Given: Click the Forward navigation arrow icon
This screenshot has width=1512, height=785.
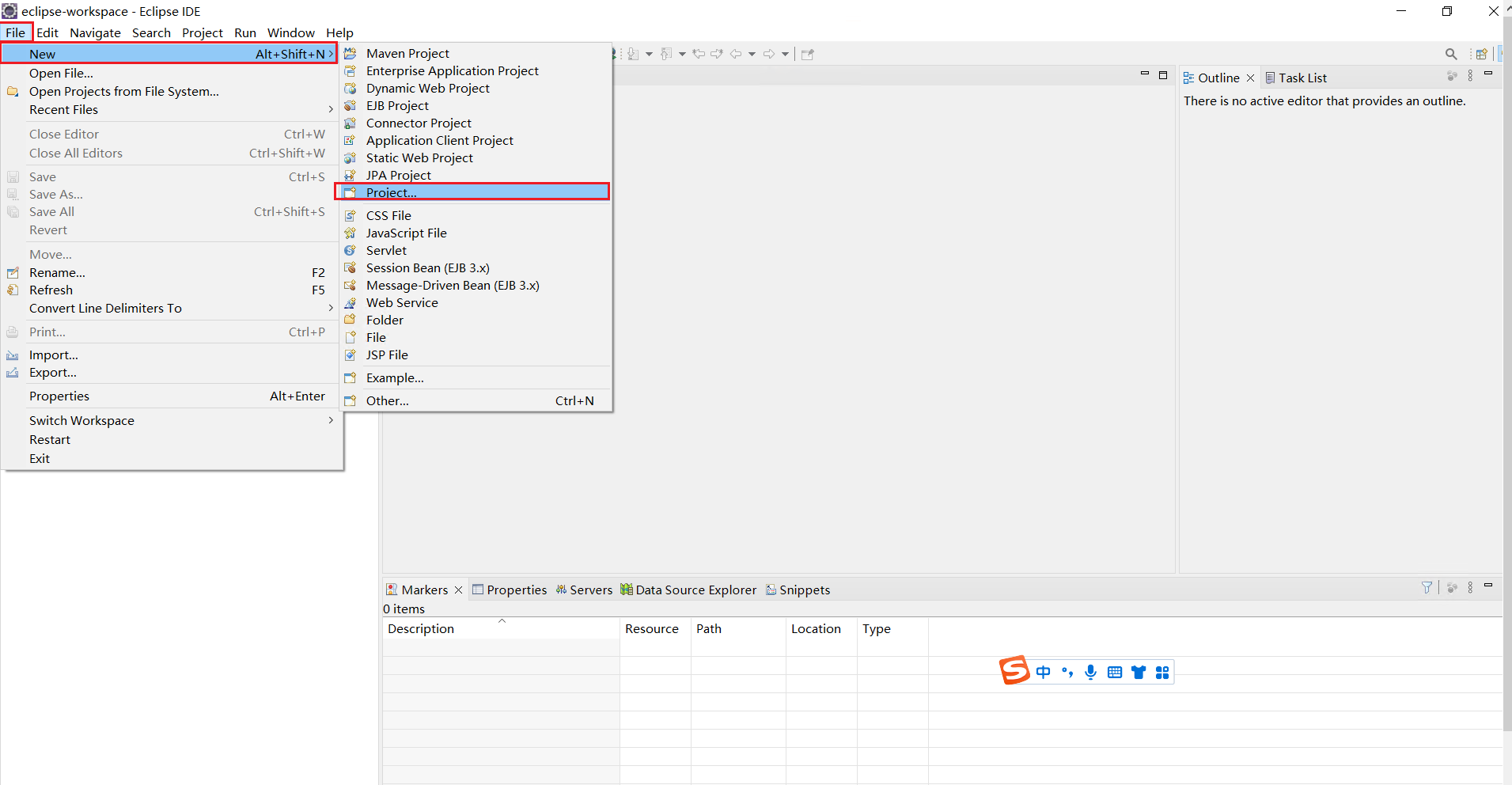Looking at the screenshot, I should 769,54.
